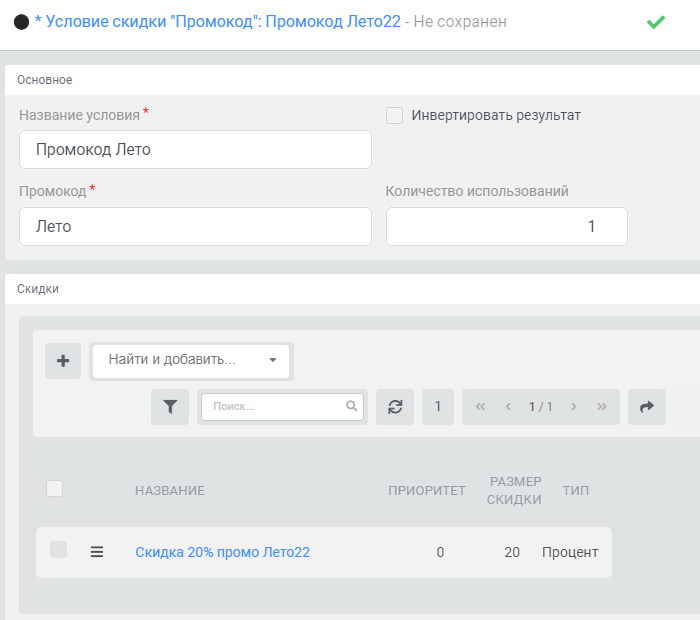Select the Скидка 20% промо Лето22 row checkbox
Screen dimensions: 700x620
pyautogui.click(x=58, y=549)
